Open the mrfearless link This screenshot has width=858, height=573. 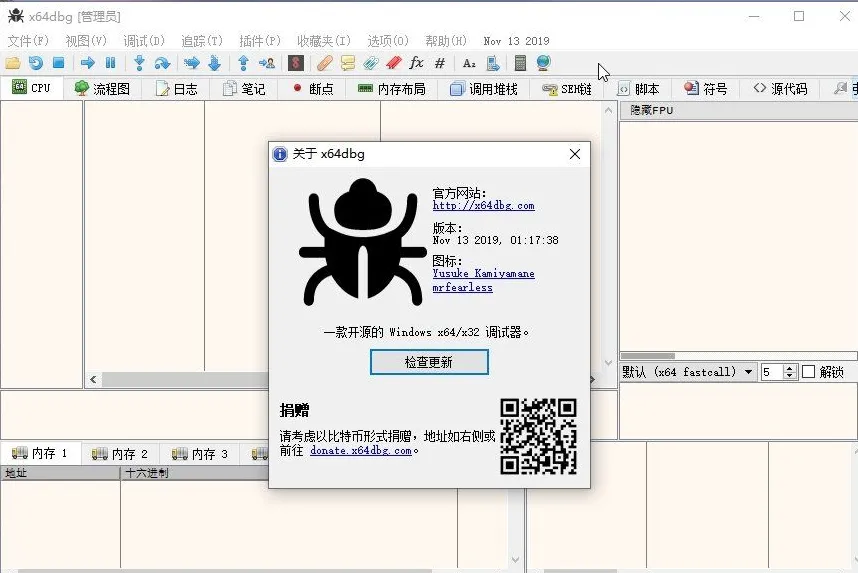tap(462, 287)
